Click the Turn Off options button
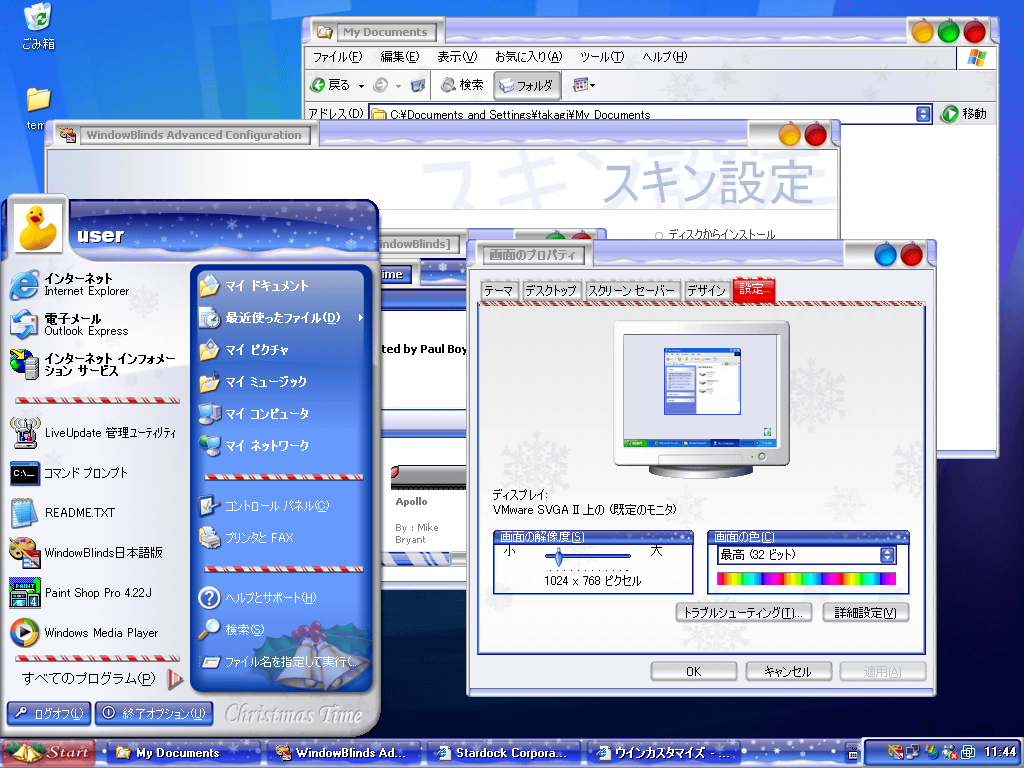 click(154, 713)
